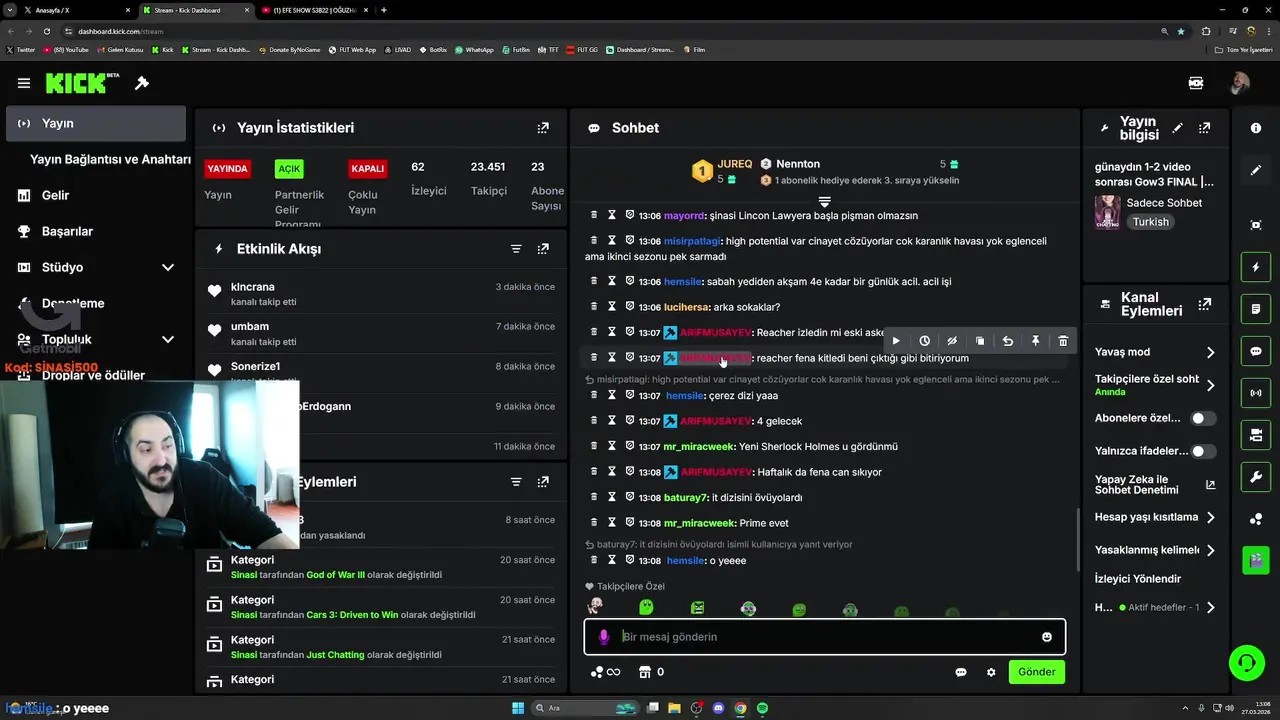Image resolution: width=1280 pixels, height=720 pixels.
Task: Open the info icon in right sidebar
Action: click(1256, 128)
